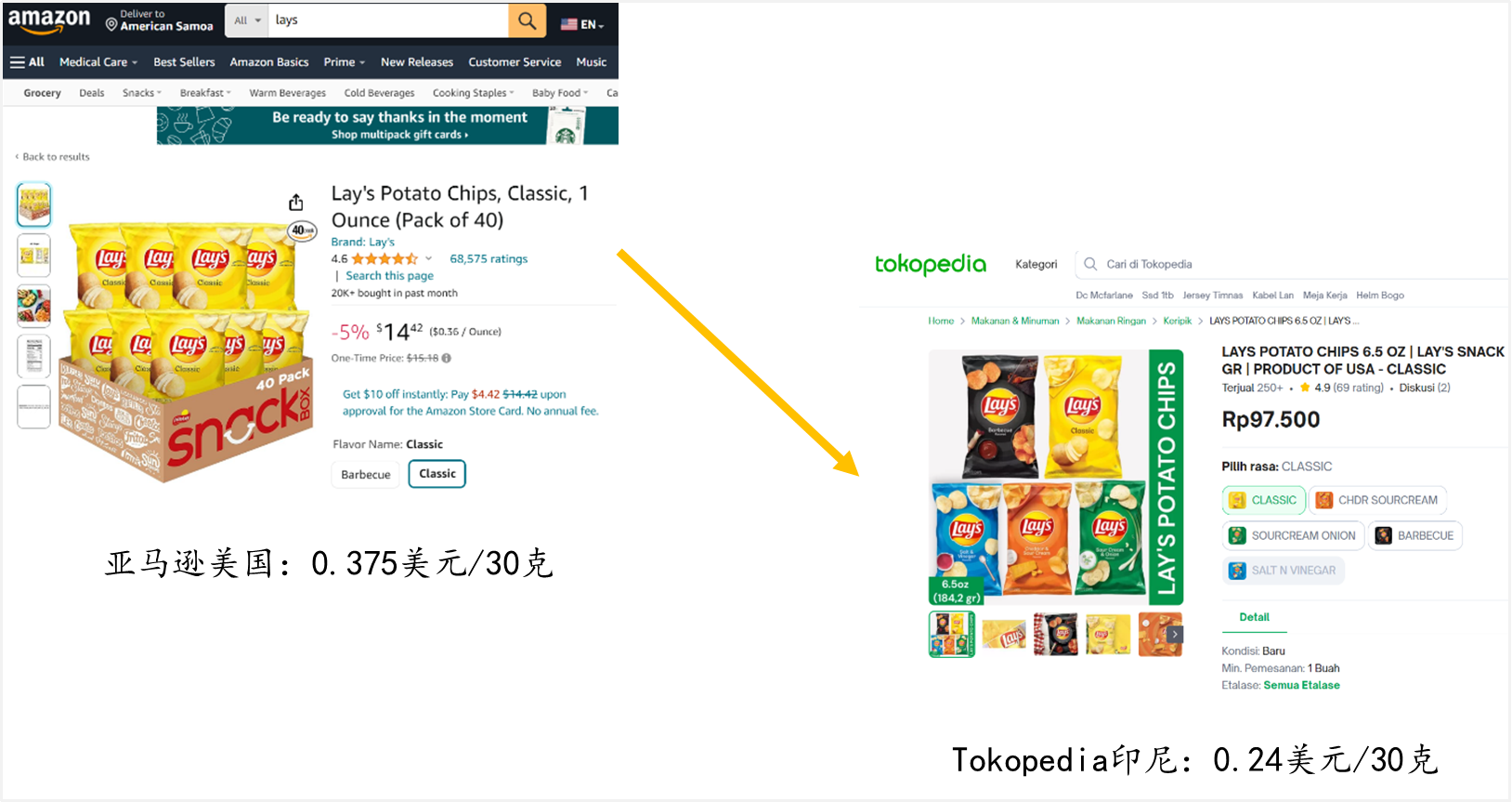The image size is (1512, 802).
Task: Switch to the Detail tab
Action: click(x=1254, y=617)
